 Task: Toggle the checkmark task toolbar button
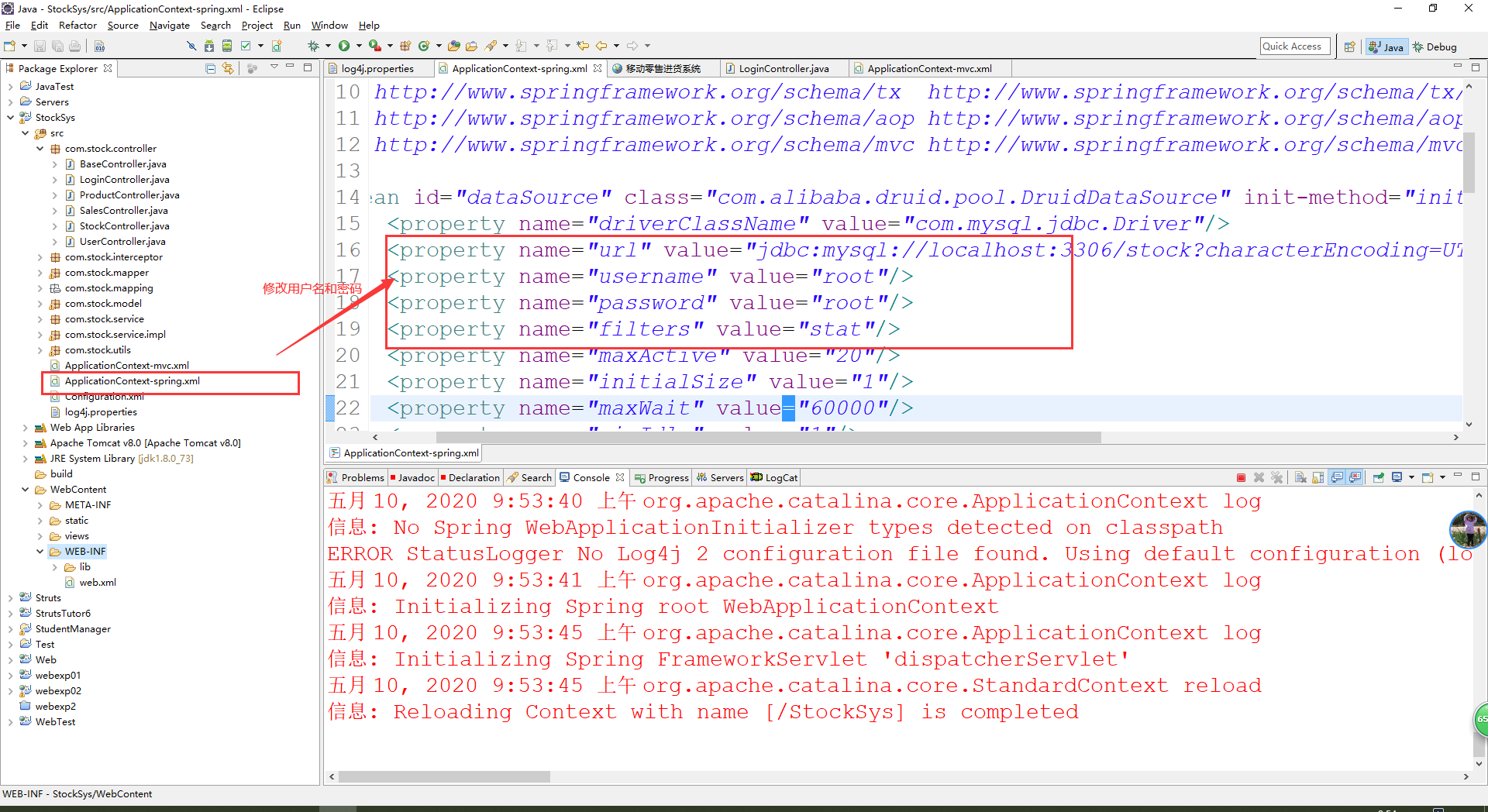point(246,46)
